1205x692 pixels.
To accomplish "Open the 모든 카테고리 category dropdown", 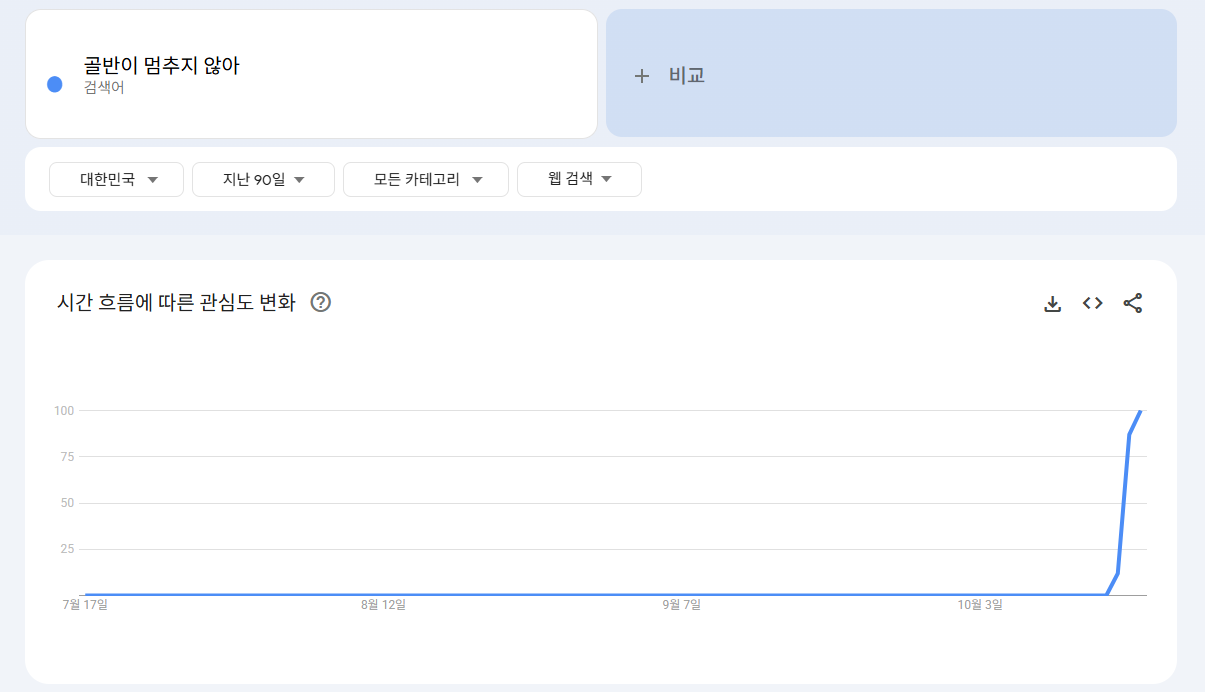I will tap(426, 180).
